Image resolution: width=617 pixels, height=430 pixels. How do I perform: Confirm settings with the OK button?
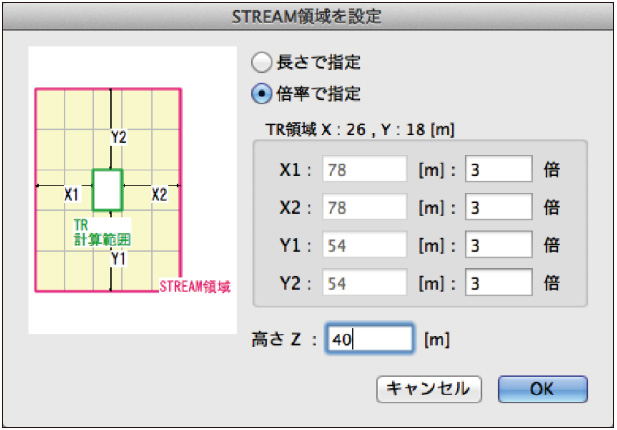coord(542,389)
